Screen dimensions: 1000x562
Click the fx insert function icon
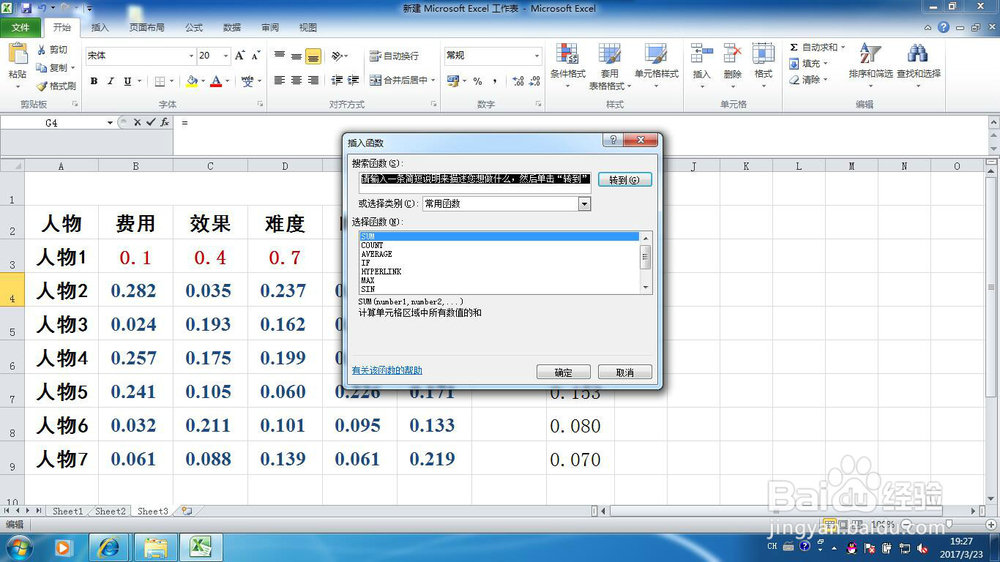click(x=165, y=122)
